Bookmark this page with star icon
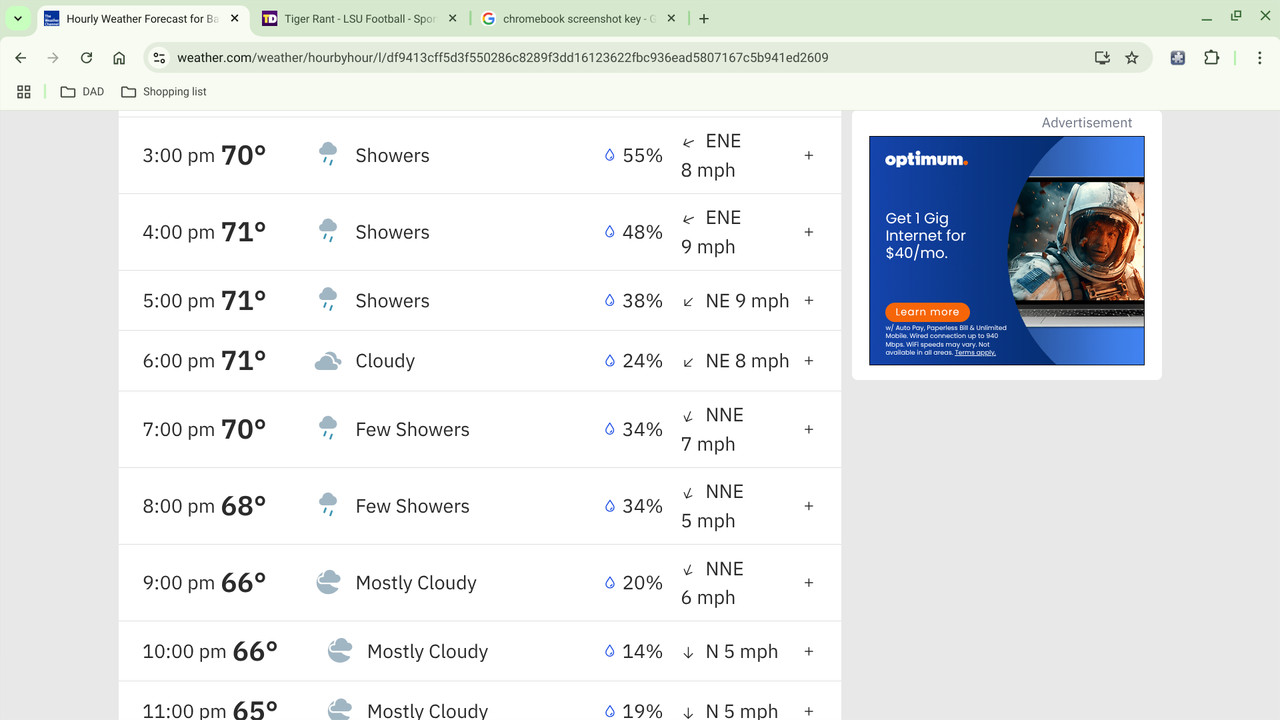 [1132, 58]
